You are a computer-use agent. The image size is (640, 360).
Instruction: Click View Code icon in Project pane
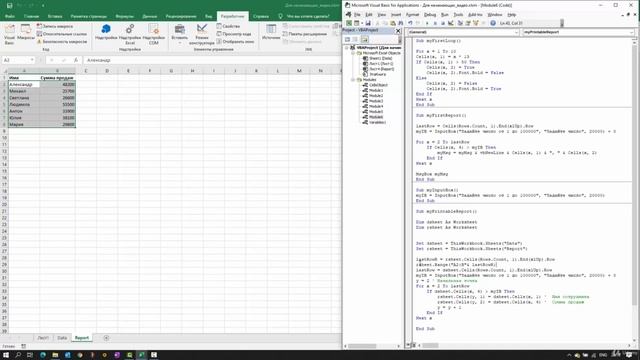(x=347, y=39)
